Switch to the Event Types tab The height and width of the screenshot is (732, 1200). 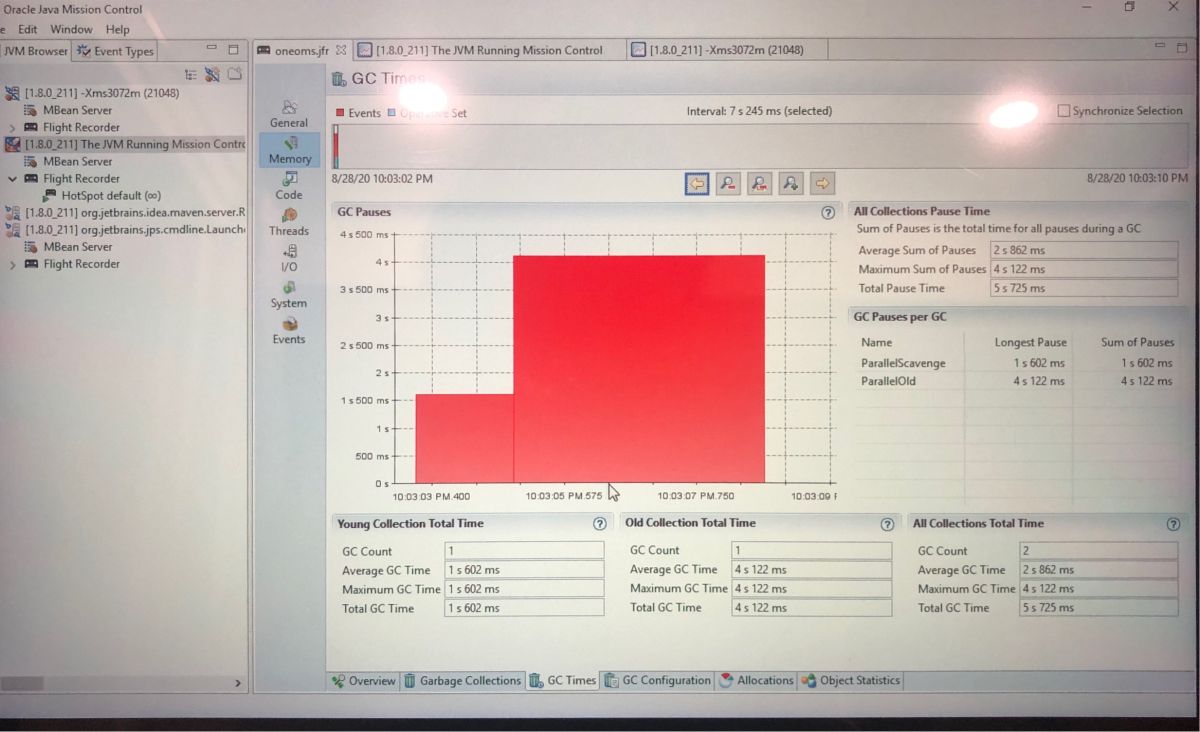tap(115, 51)
